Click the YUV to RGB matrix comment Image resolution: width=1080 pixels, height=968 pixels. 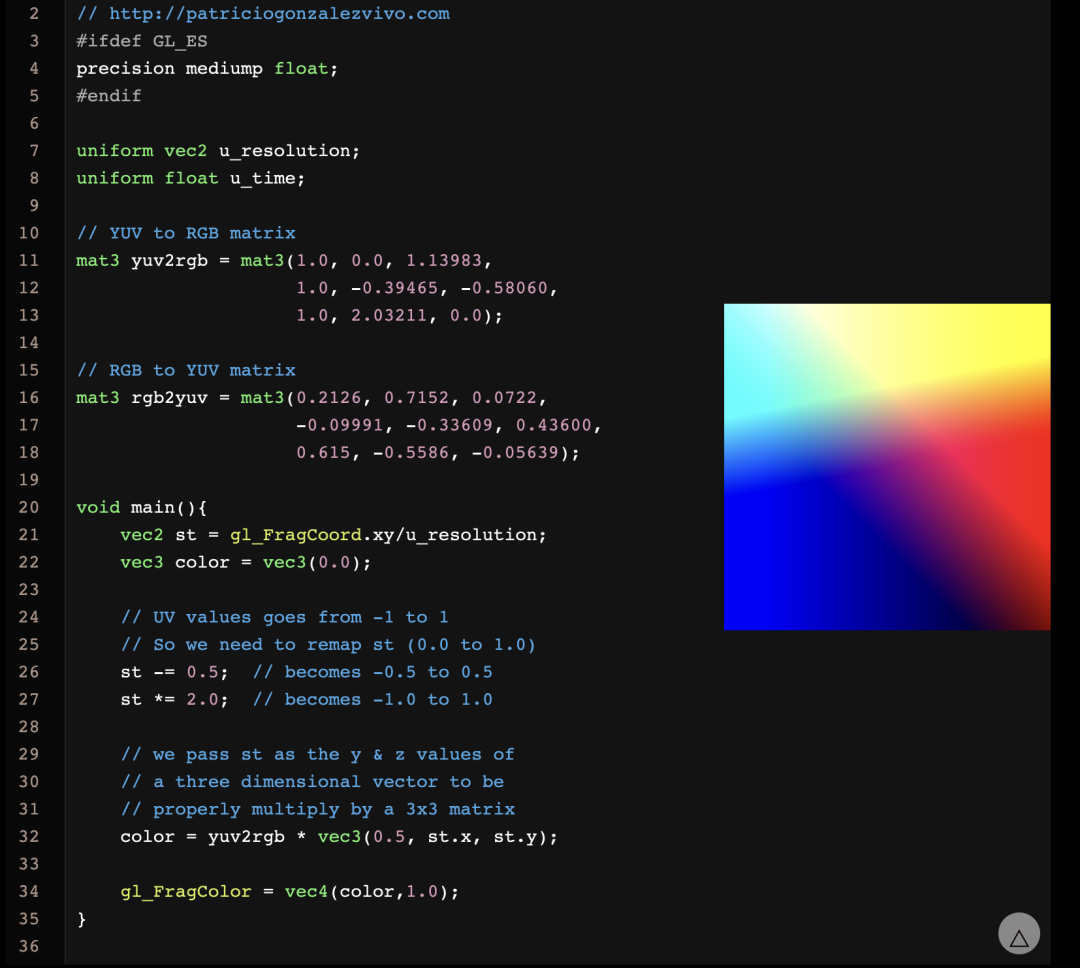(186, 232)
